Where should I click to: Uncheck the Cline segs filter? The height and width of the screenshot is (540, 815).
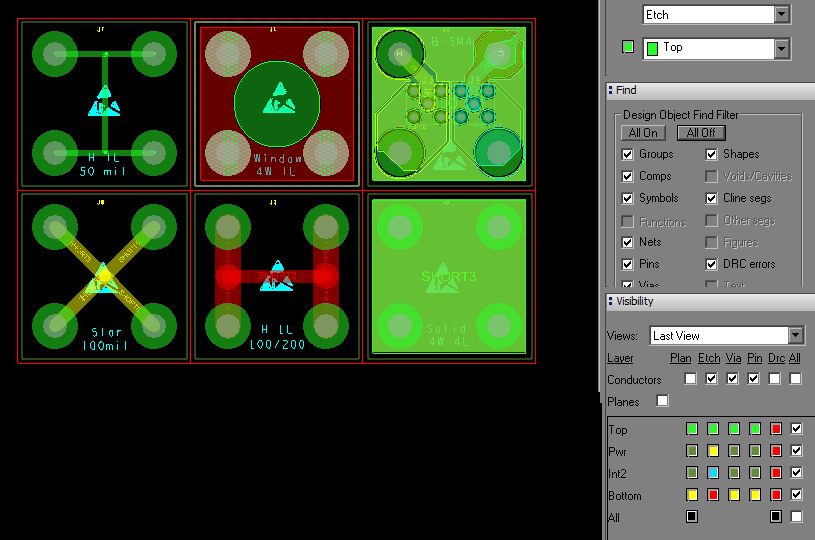pyautogui.click(x=712, y=198)
